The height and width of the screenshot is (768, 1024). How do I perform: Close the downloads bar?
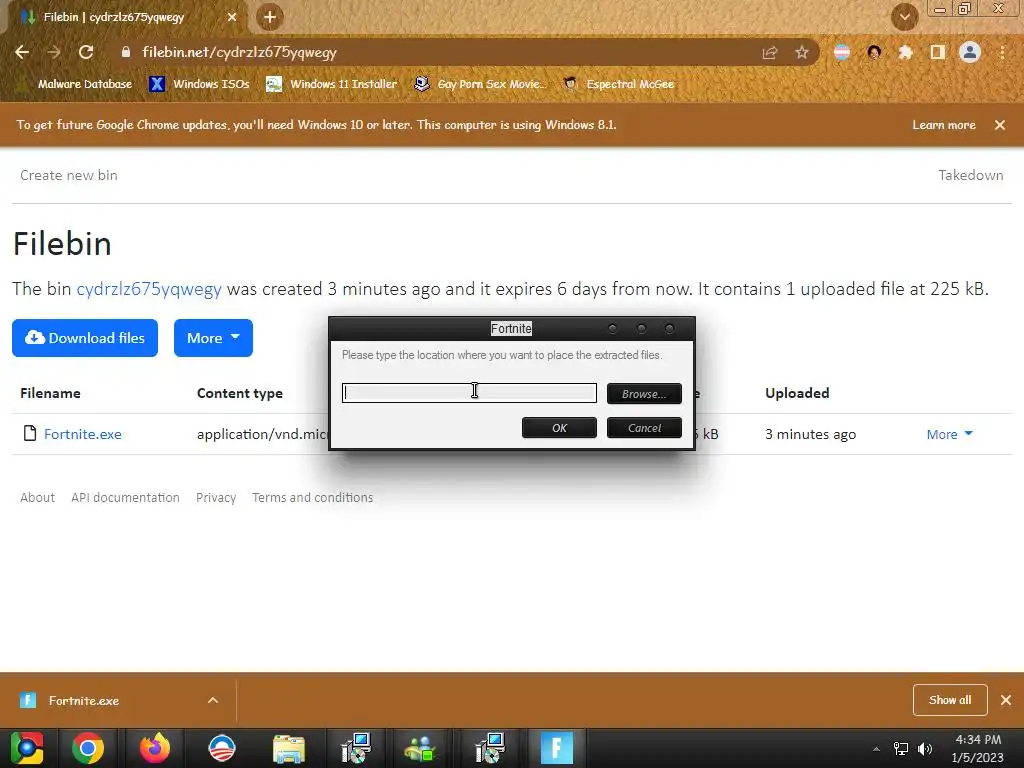(x=1006, y=700)
